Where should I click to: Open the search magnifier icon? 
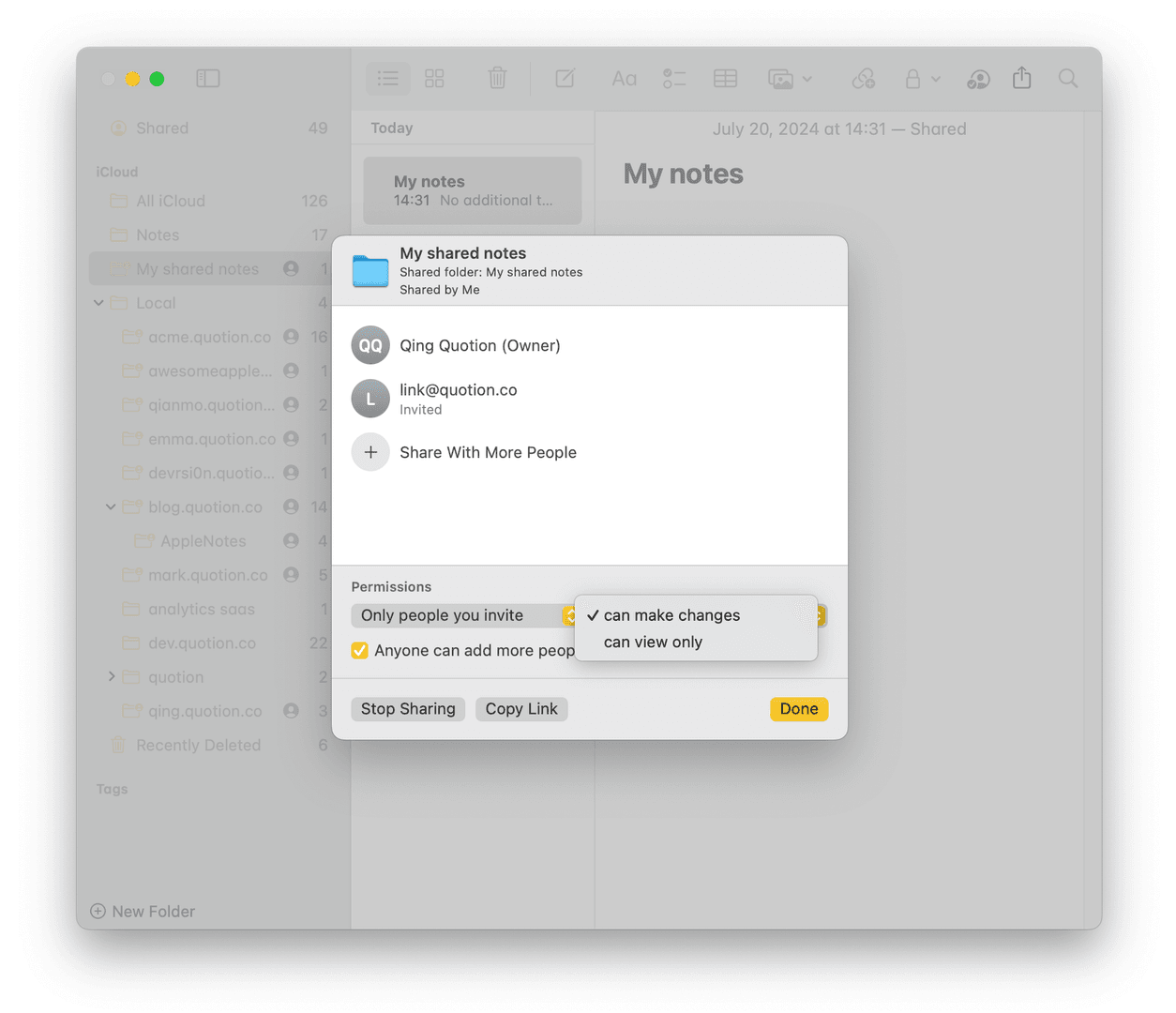[x=1067, y=79]
